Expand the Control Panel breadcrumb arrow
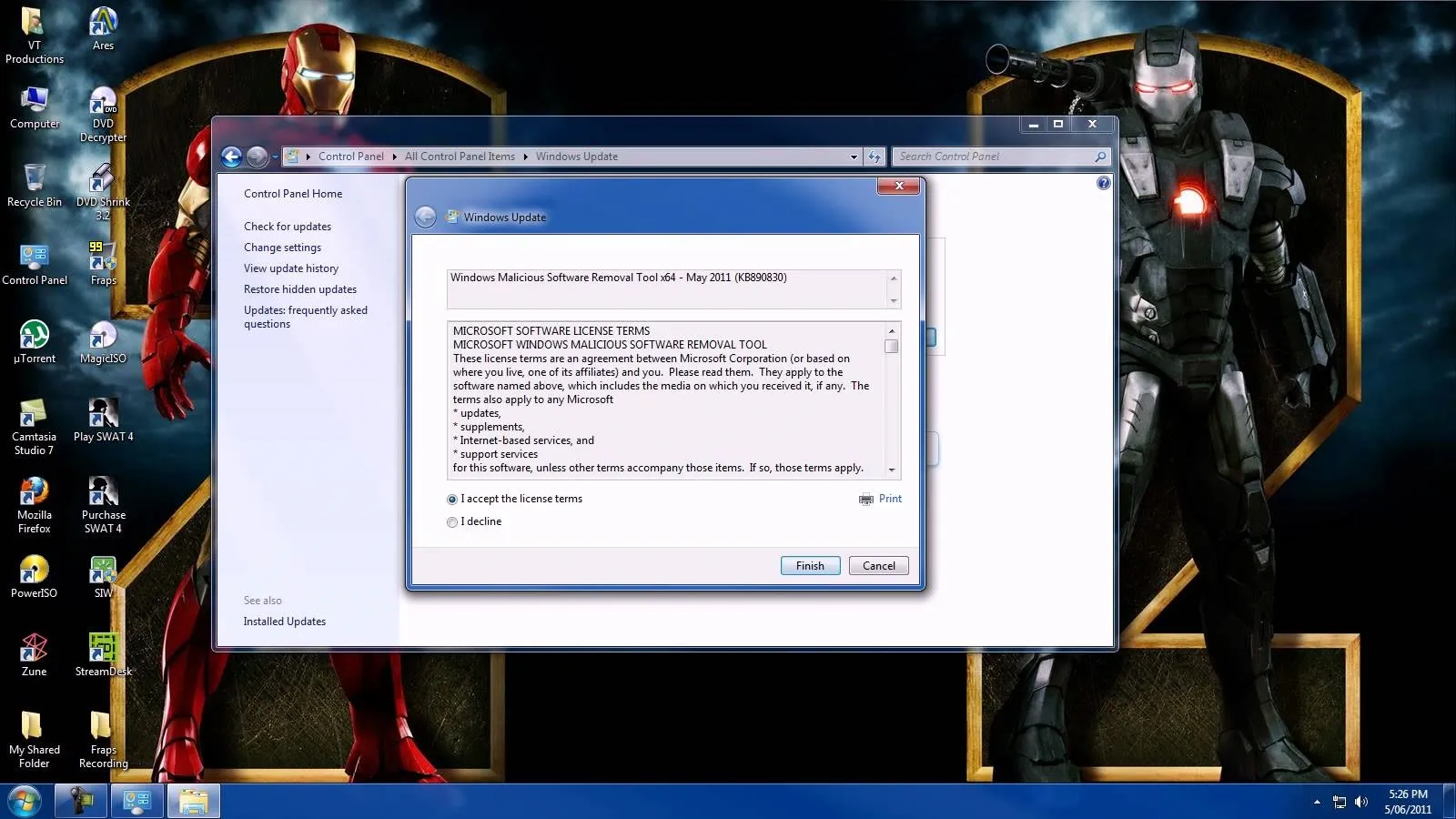Image resolution: width=1456 pixels, height=819 pixels. 394,157
